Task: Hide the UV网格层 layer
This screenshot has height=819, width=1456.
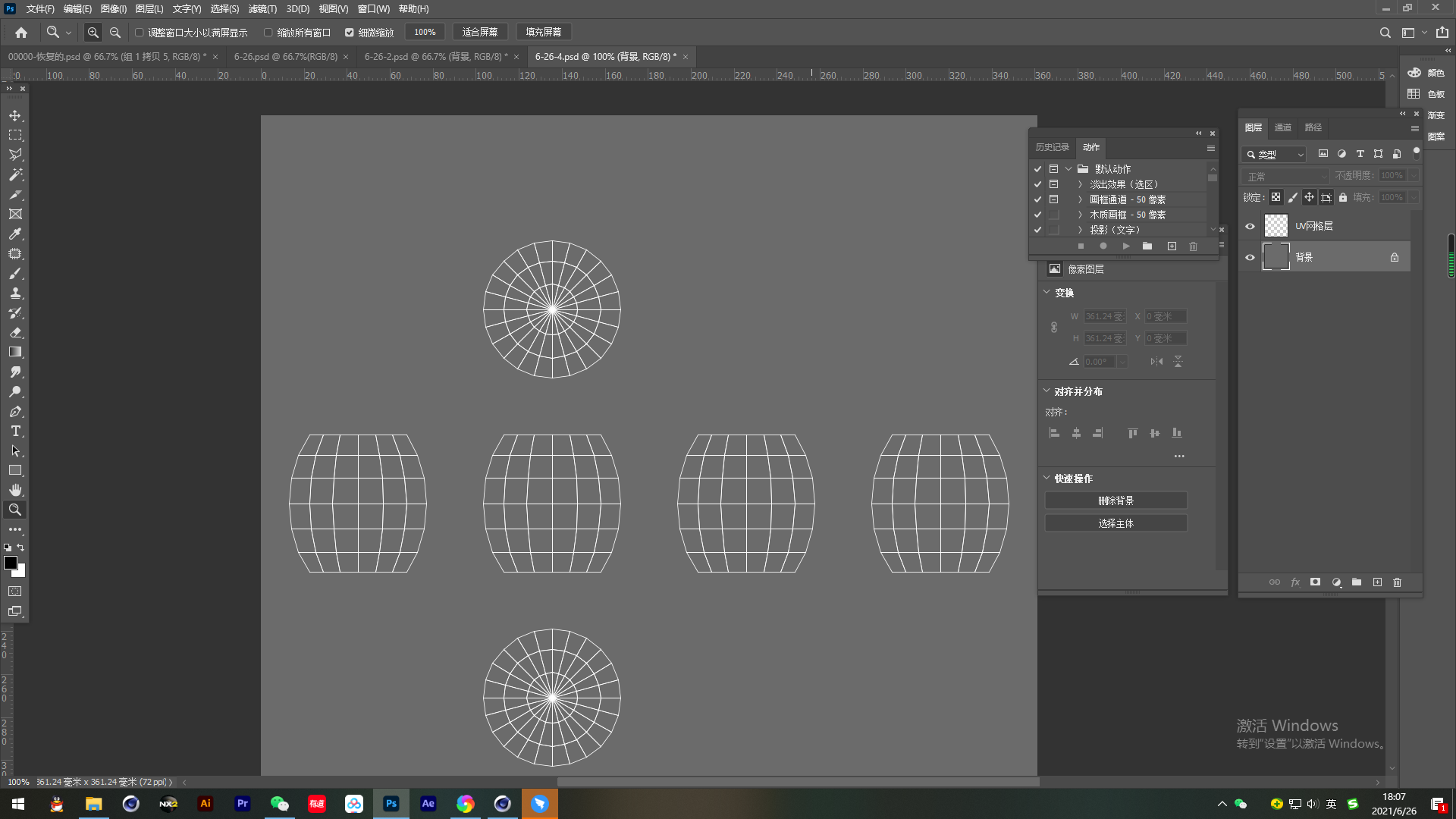Action: pos(1250,226)
